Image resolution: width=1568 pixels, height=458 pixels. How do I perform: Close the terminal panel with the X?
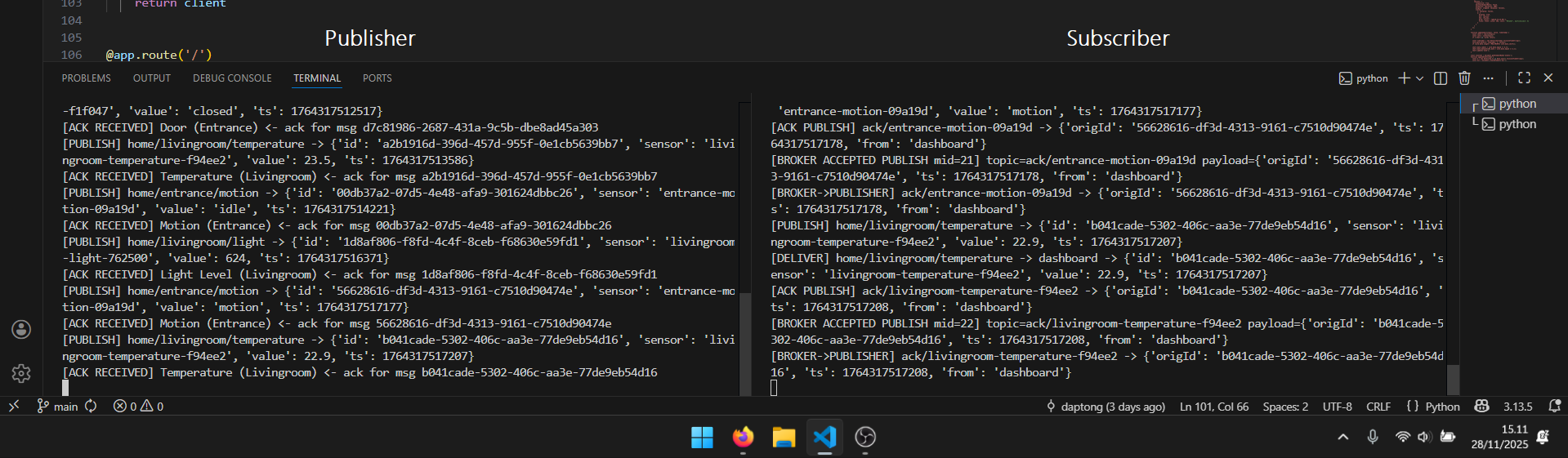pyautogui.click(x=1548, y=78)
